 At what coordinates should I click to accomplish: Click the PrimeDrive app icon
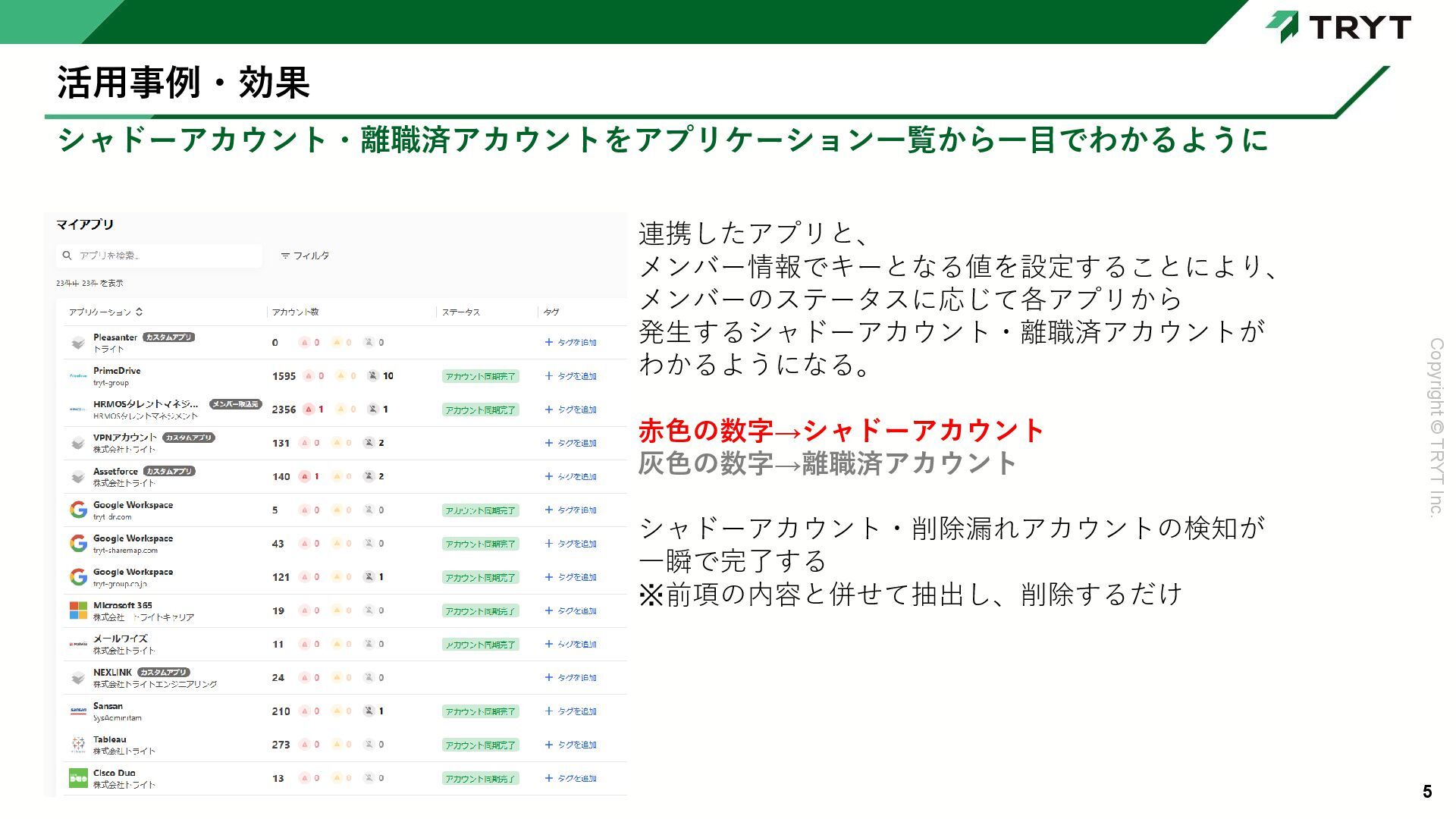coord(78,376)
